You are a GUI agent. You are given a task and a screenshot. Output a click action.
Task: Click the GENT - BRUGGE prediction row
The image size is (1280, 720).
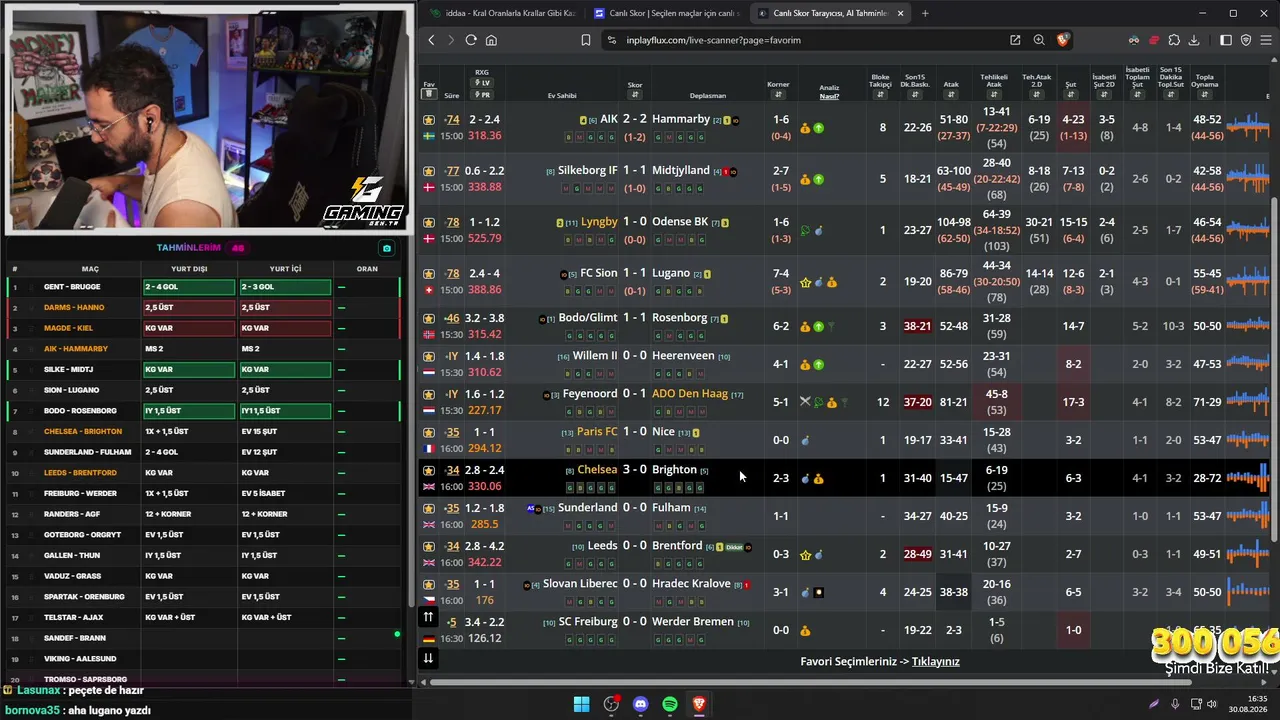pos(203,287)
